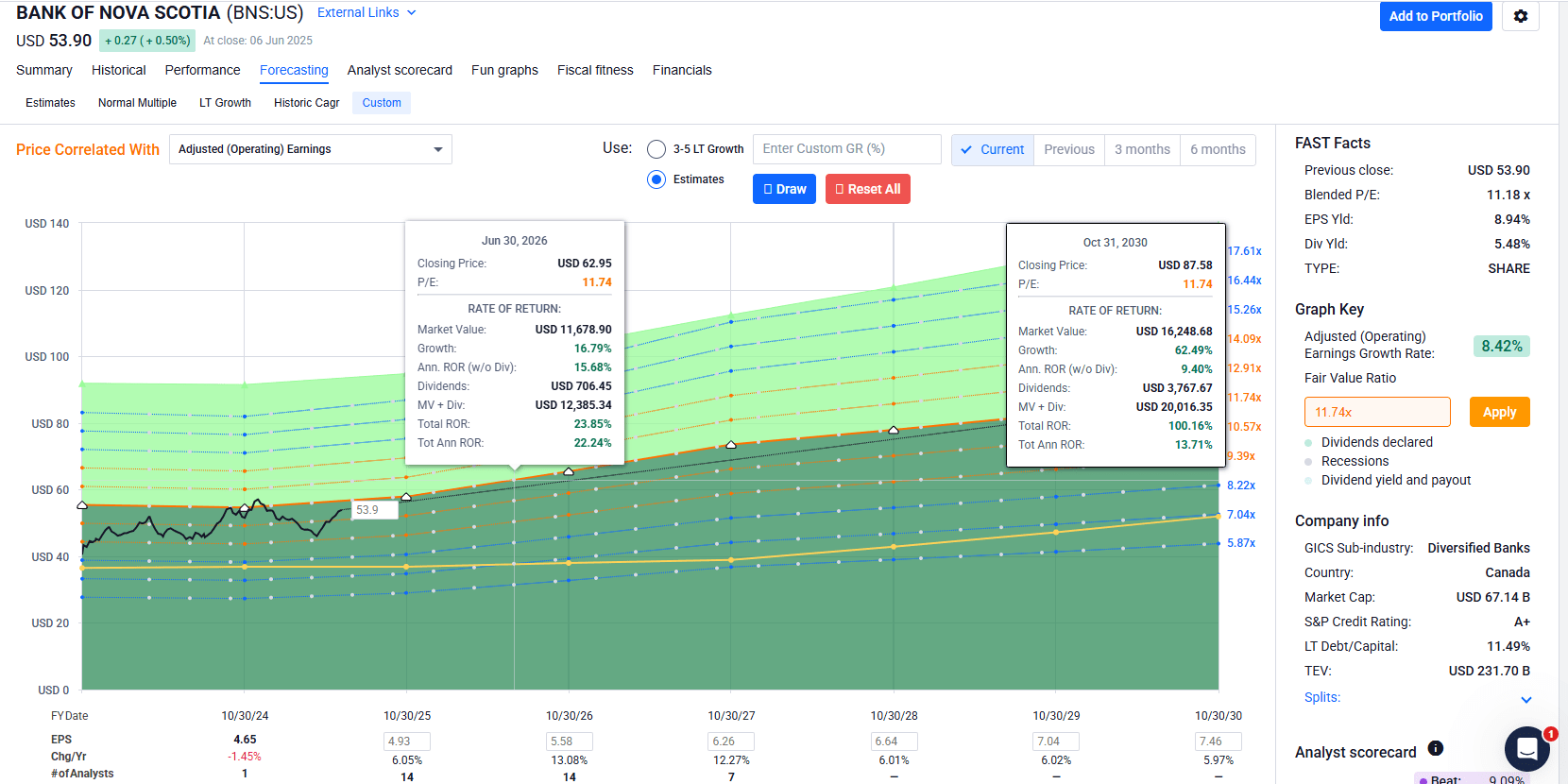Click the 5.87x P/E line label
This screenshot has width=1568, height=784.
coord(1241,543)
